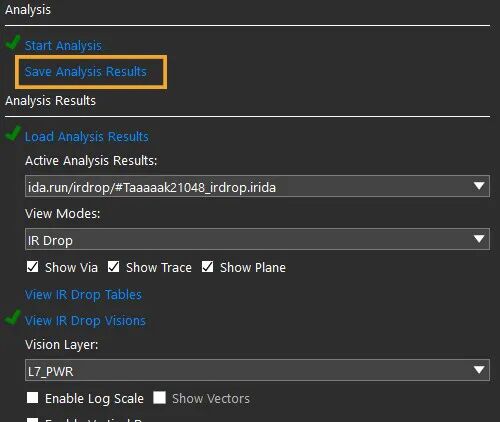Click the Start Analysis link
This screenshot has width=500, height=422.
[63, 46]
